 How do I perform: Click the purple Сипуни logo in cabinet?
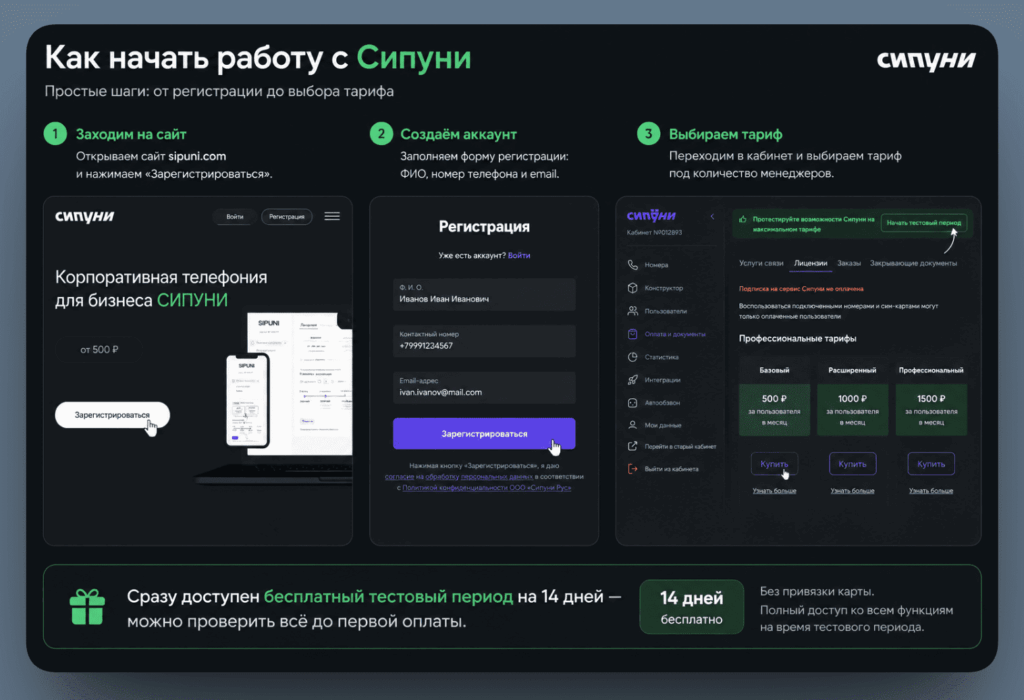pos(651,215)
